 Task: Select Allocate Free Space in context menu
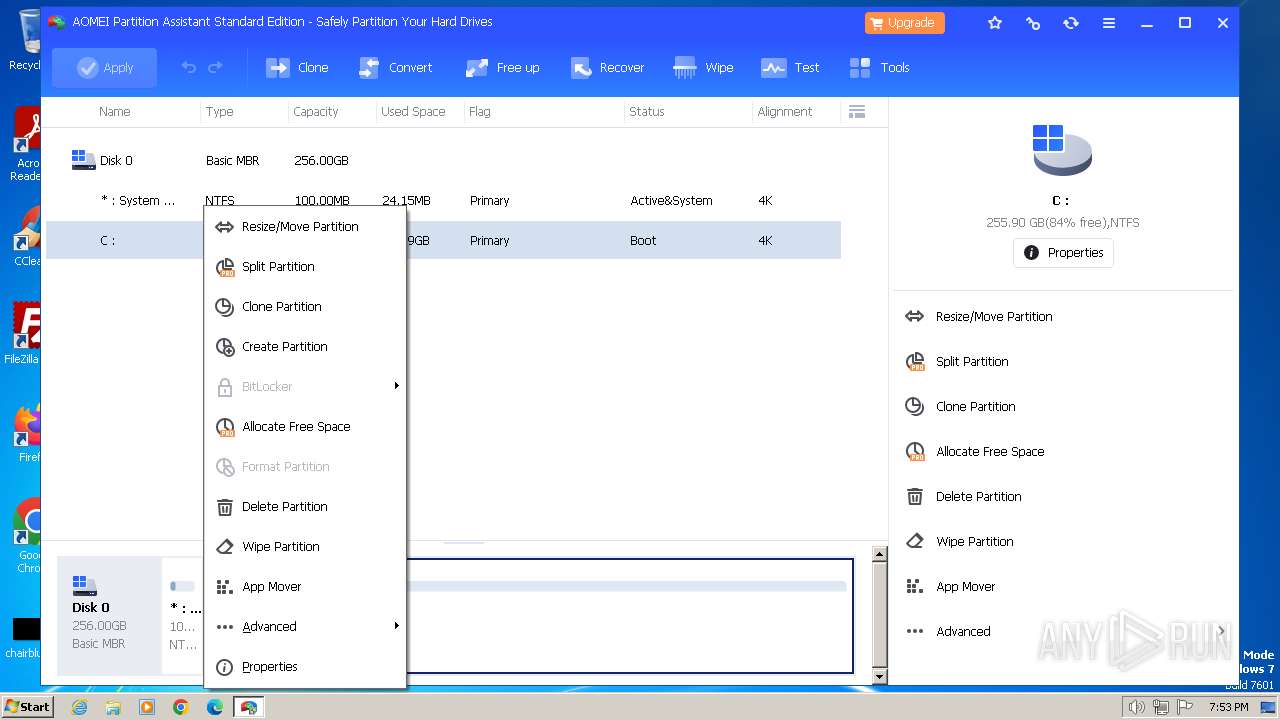(305, 427)
